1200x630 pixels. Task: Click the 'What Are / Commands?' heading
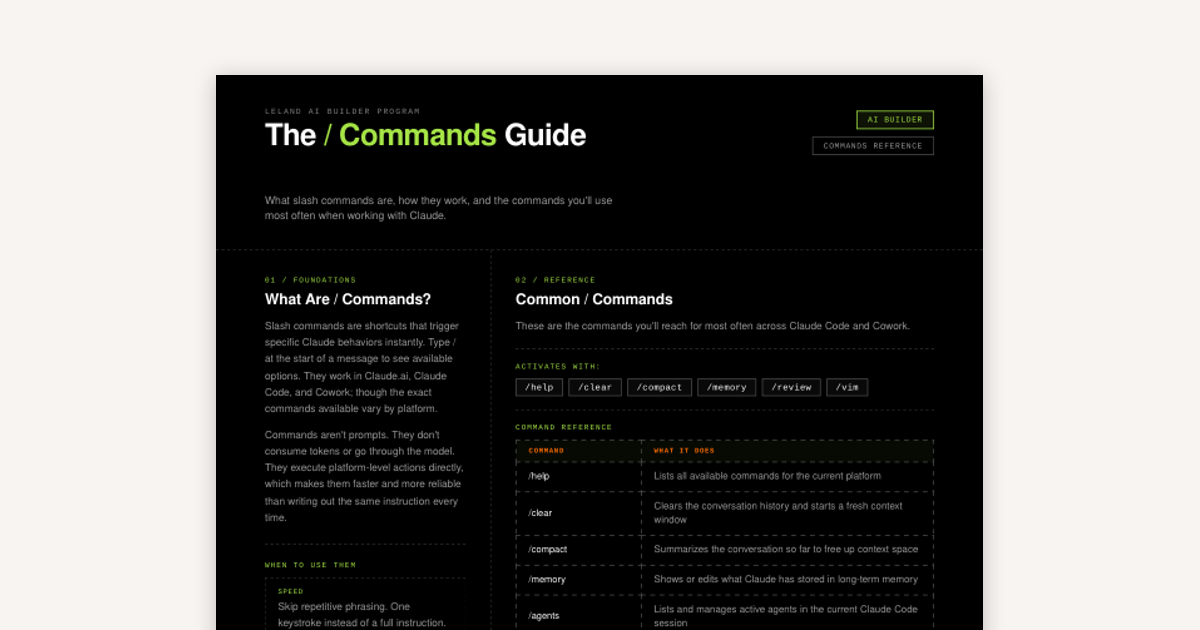(348, 299)
